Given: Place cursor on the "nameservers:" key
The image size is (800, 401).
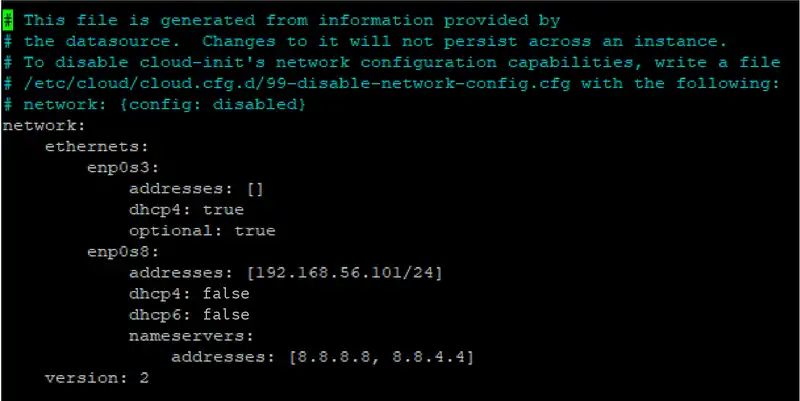Looking at the screenshot, I should pyautogui.click(x=186, y=336).
